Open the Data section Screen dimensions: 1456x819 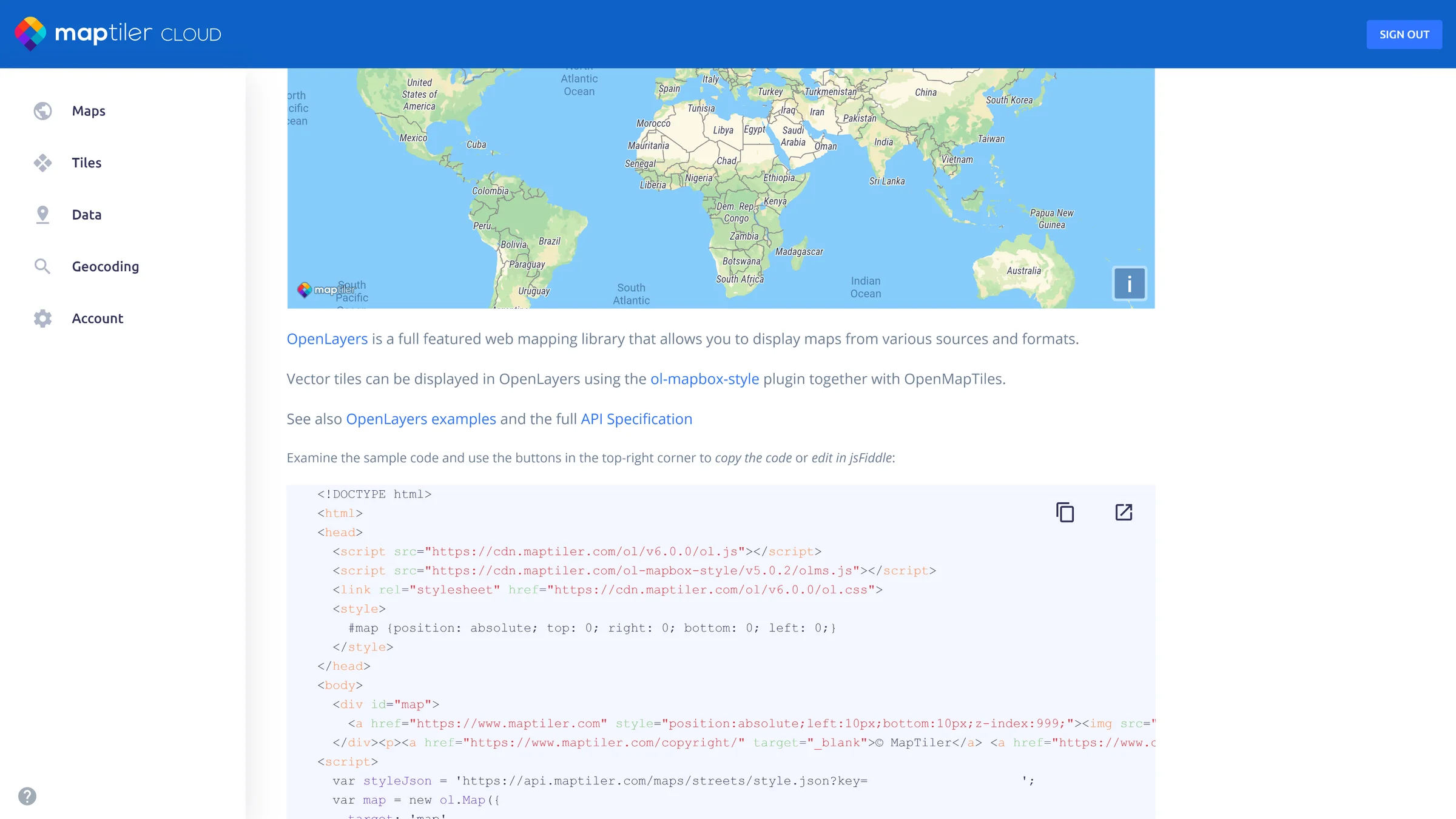87,215
